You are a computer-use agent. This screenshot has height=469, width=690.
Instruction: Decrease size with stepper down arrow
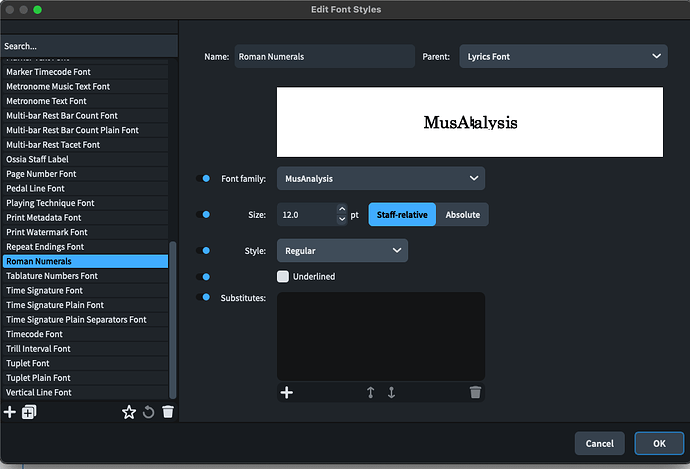point(342,220)
